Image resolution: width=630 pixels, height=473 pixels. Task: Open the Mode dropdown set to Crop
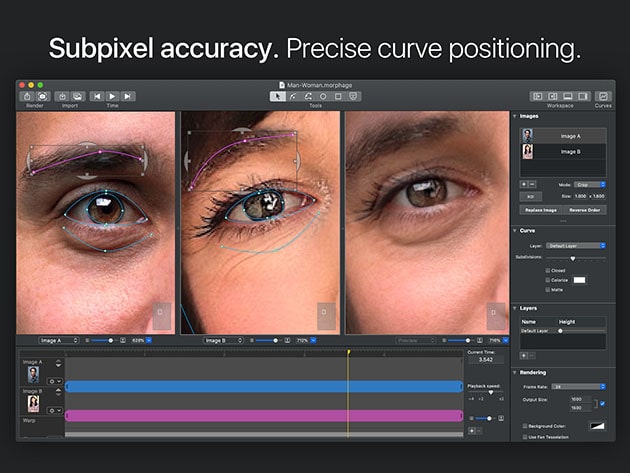click(x=589, y=184)
